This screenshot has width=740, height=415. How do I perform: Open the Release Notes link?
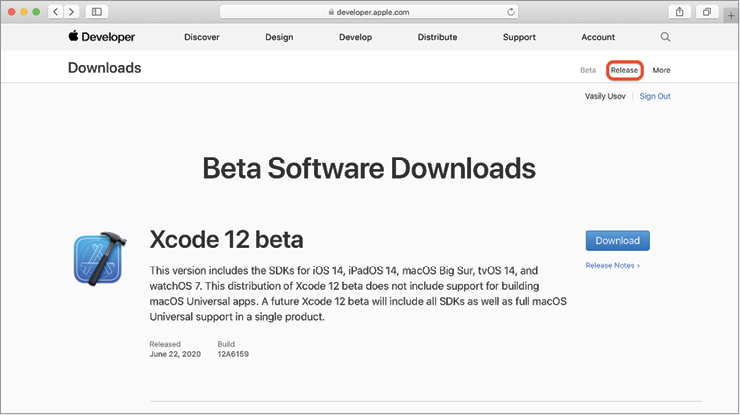coord(612,266)
